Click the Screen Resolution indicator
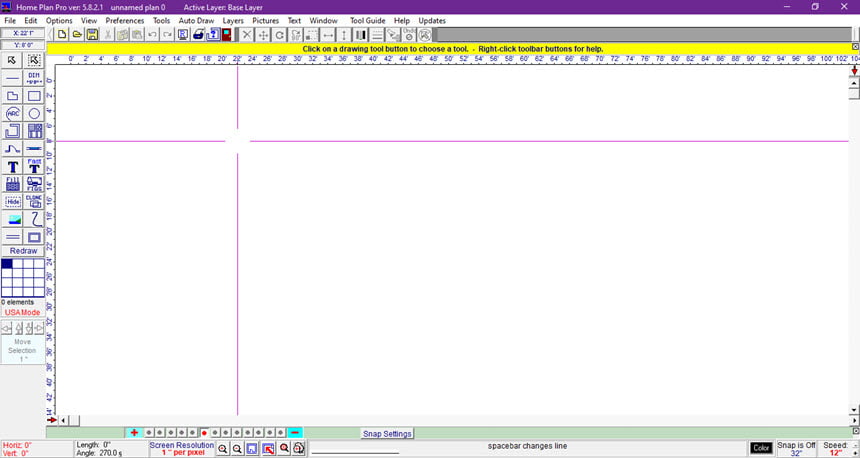 pos(182,449)
